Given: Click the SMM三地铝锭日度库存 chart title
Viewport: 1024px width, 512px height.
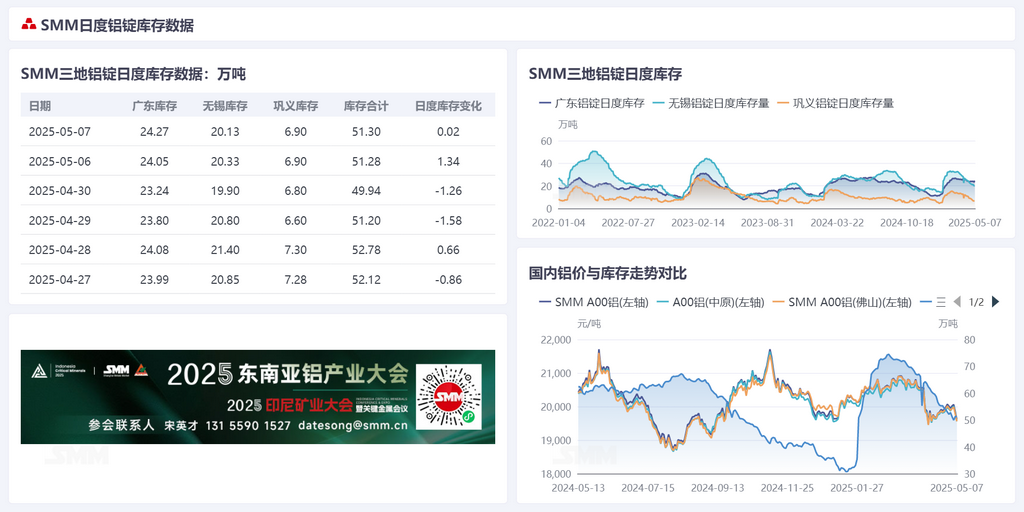Looking at the screenshot, I should coord(605,74).
